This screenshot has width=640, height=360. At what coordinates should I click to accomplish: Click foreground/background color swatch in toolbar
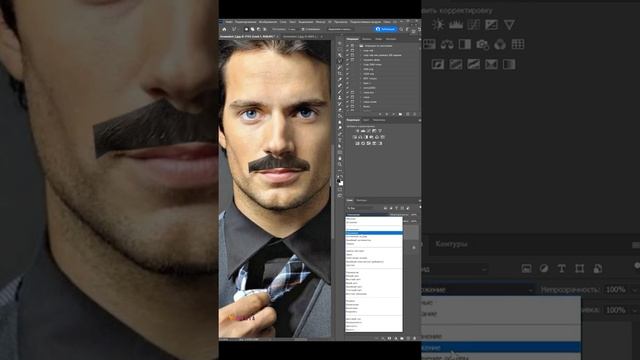point(340,182)
